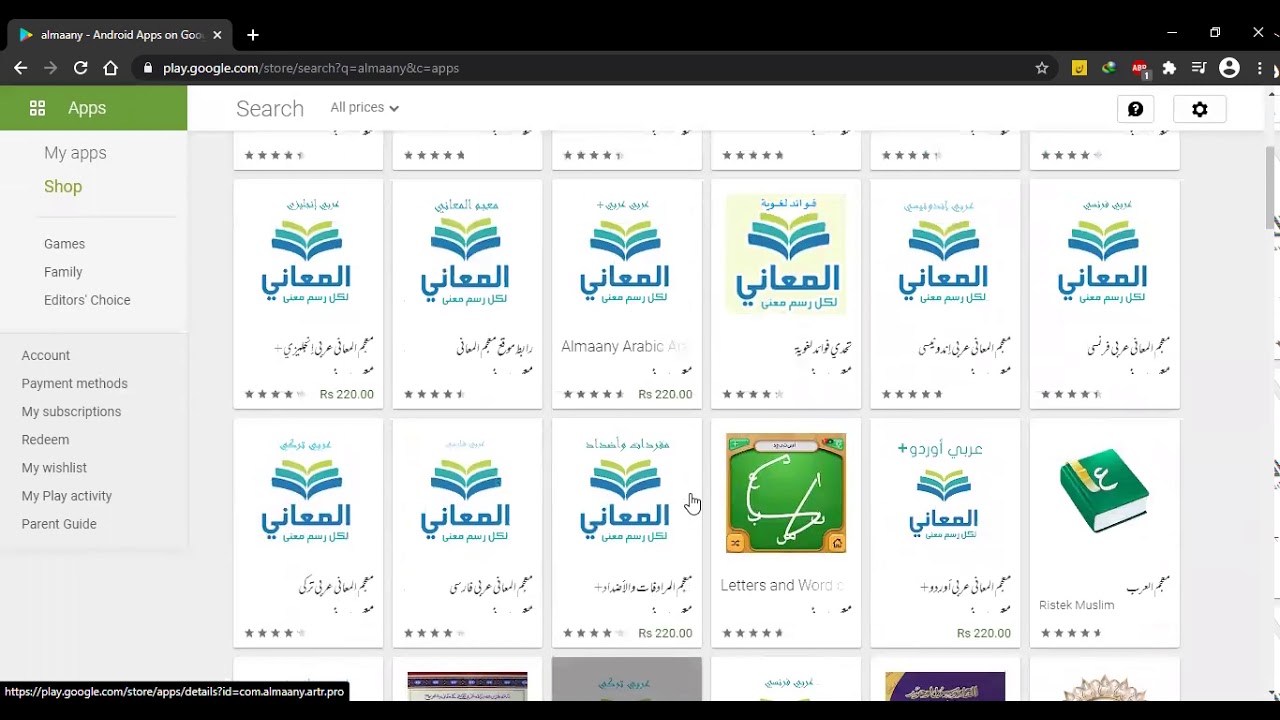Click the page's vertical scrollbar thumb
Image resolution: width=1280 pixels, height=720 pixels.
point(1272,187)
